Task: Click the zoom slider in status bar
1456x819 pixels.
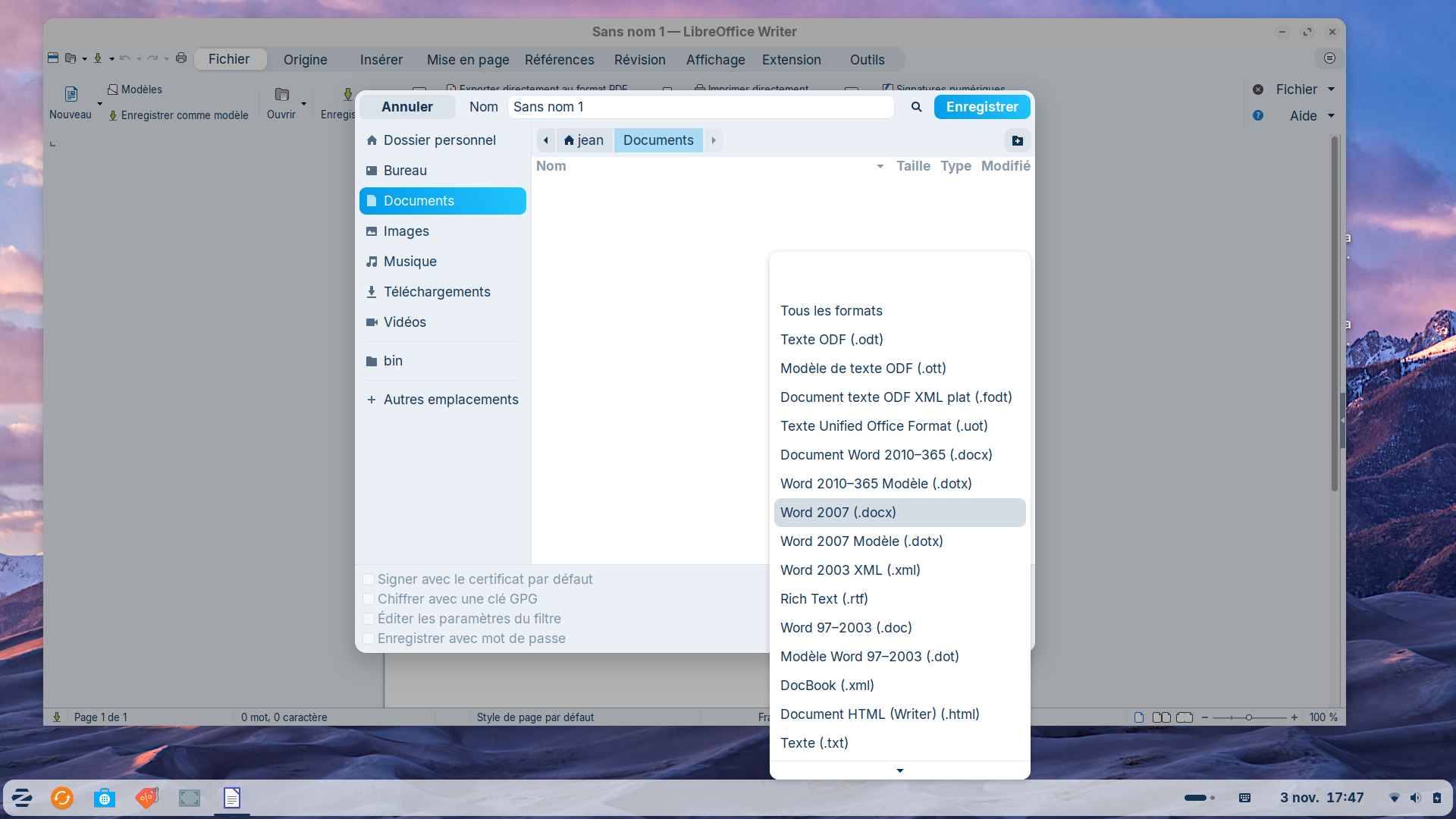Action: pyautogui.click(x=1248, y=717)
